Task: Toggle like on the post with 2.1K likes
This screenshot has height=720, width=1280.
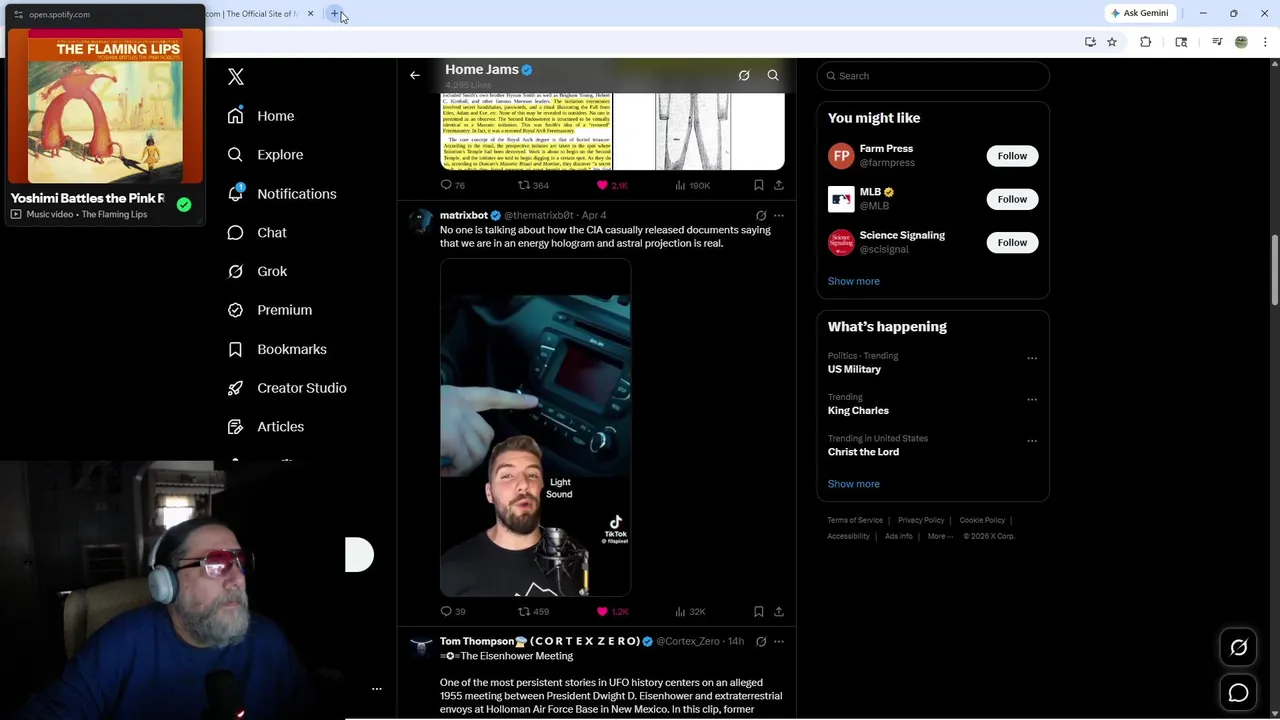Action: tap(612, 185)
